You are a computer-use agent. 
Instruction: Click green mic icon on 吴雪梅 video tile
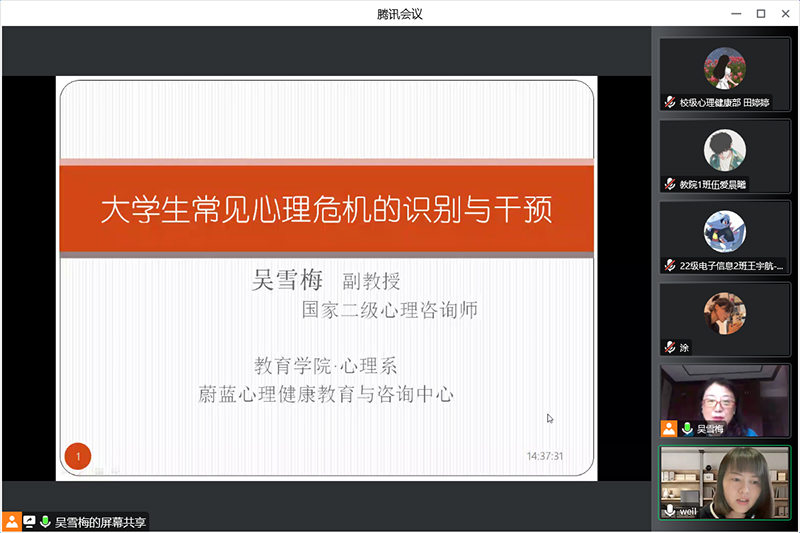point(687,428)
